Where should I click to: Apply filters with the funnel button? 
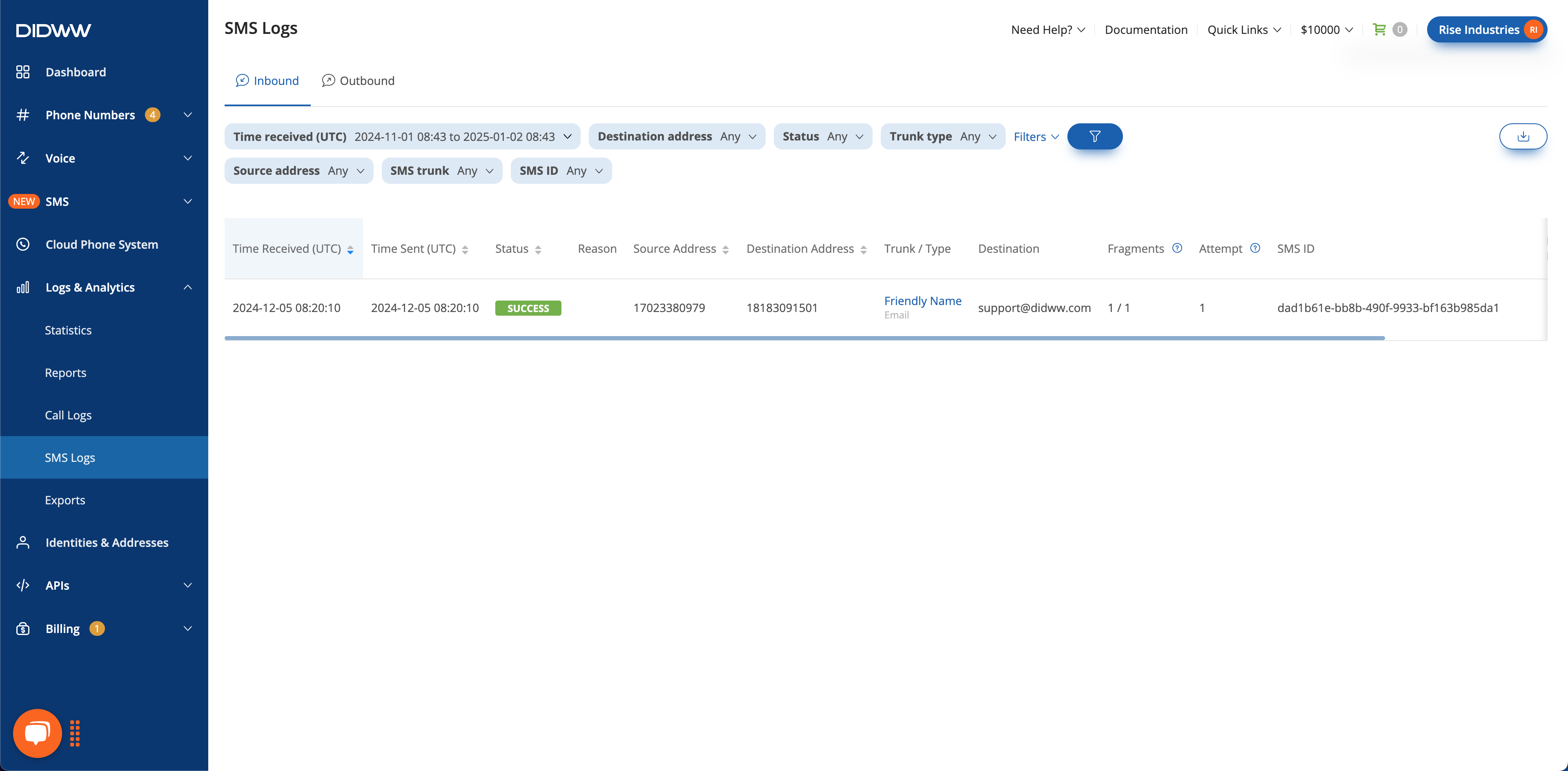point(1094,136)
